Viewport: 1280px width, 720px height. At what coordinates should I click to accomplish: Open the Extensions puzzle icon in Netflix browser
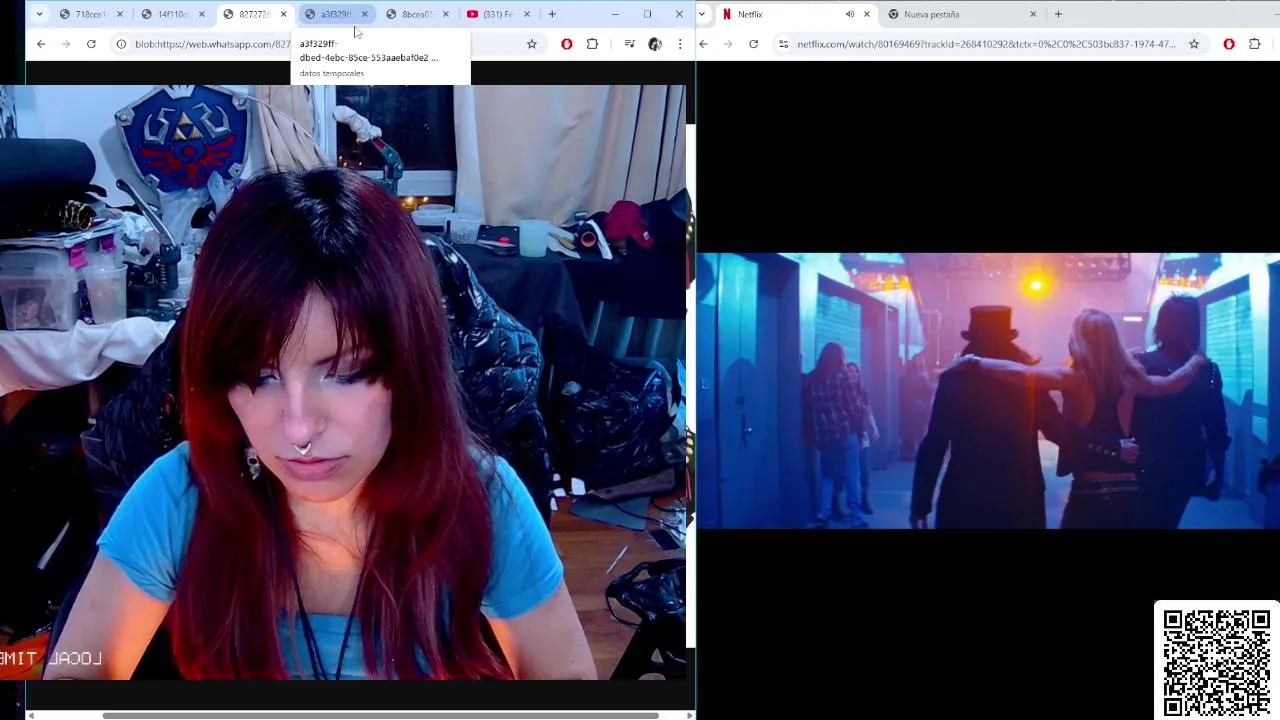1255,44
